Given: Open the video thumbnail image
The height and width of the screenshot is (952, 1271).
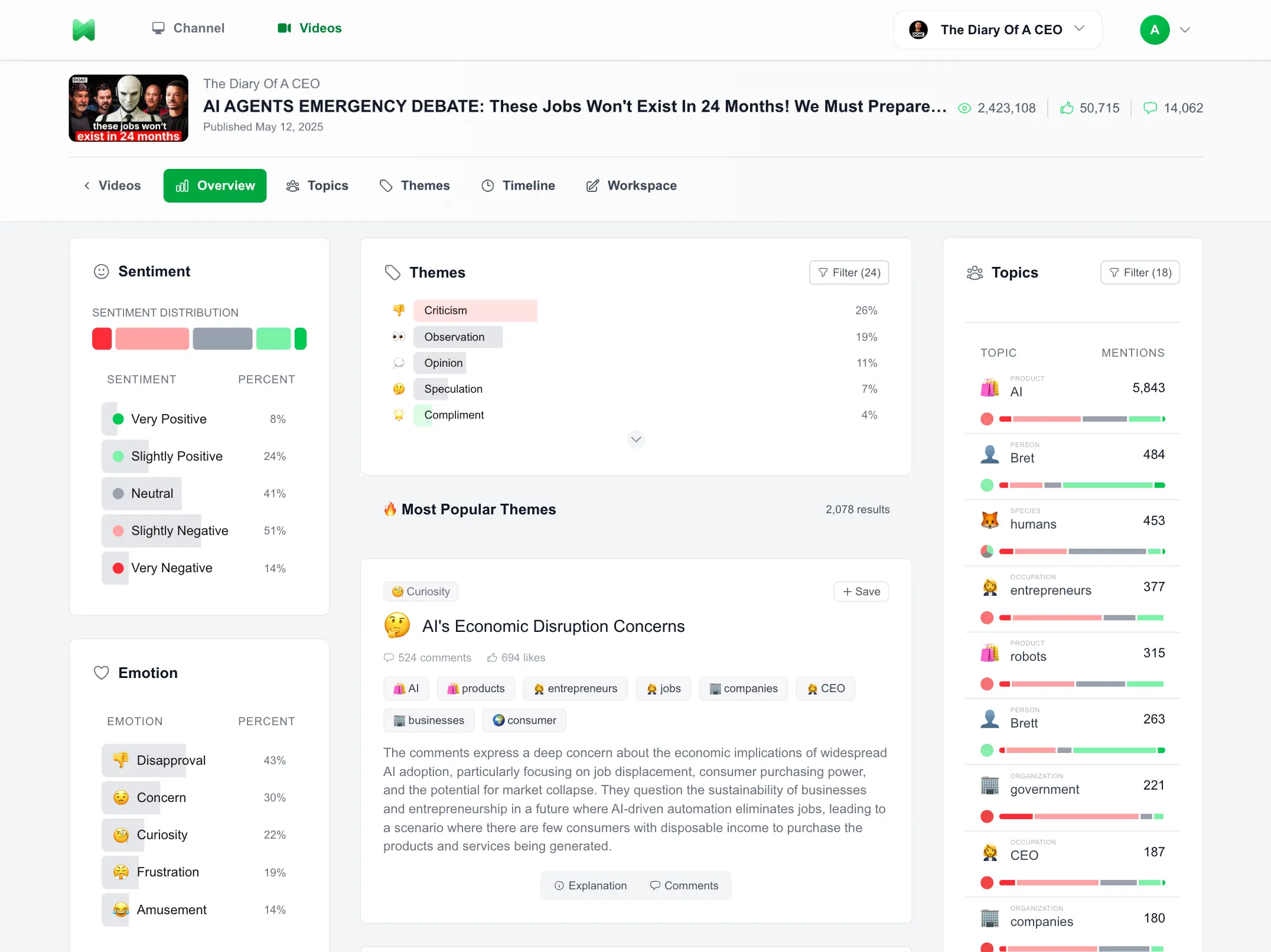Looking at the screenshot, I should [129, 108].
